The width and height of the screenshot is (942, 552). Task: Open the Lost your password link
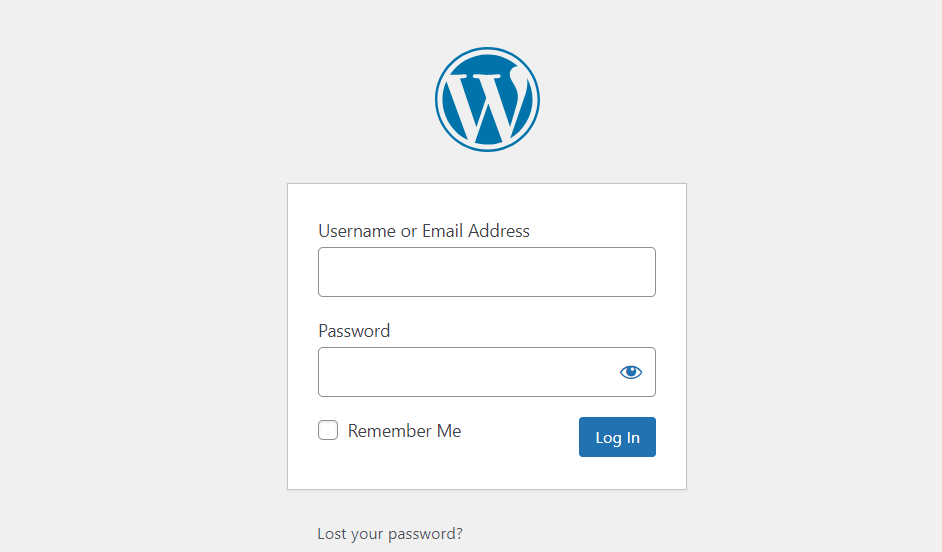[390, 533]
